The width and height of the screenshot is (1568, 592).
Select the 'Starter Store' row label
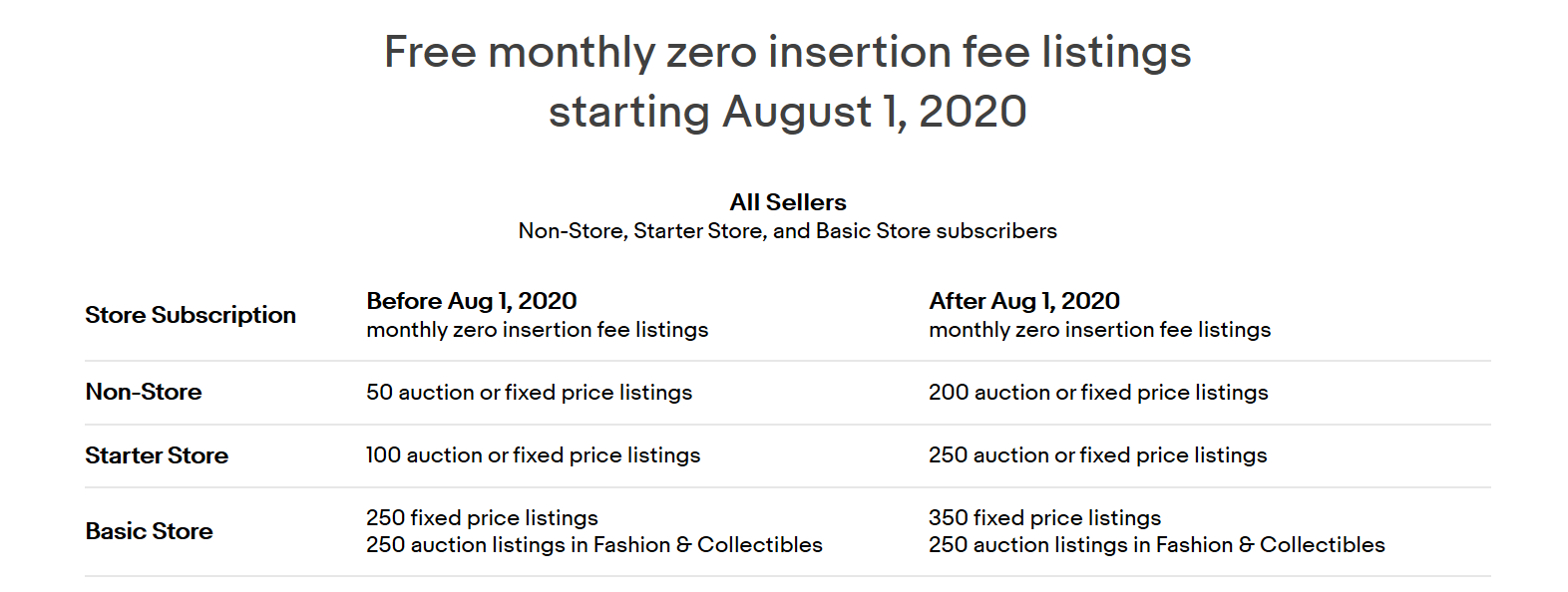[157, 455]
